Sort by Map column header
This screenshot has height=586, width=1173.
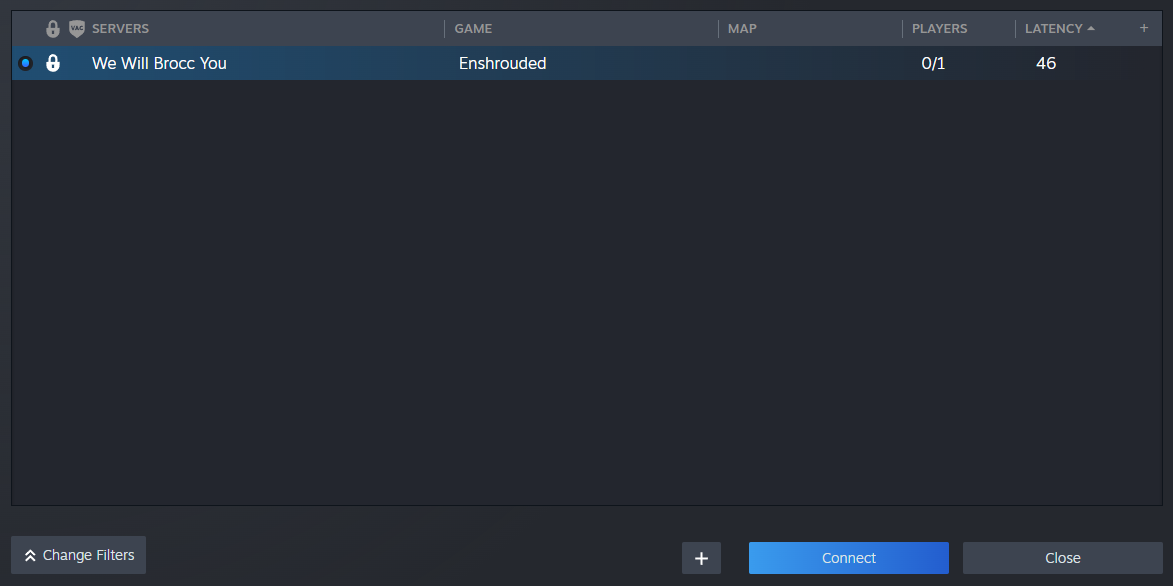tap(742, 28)
